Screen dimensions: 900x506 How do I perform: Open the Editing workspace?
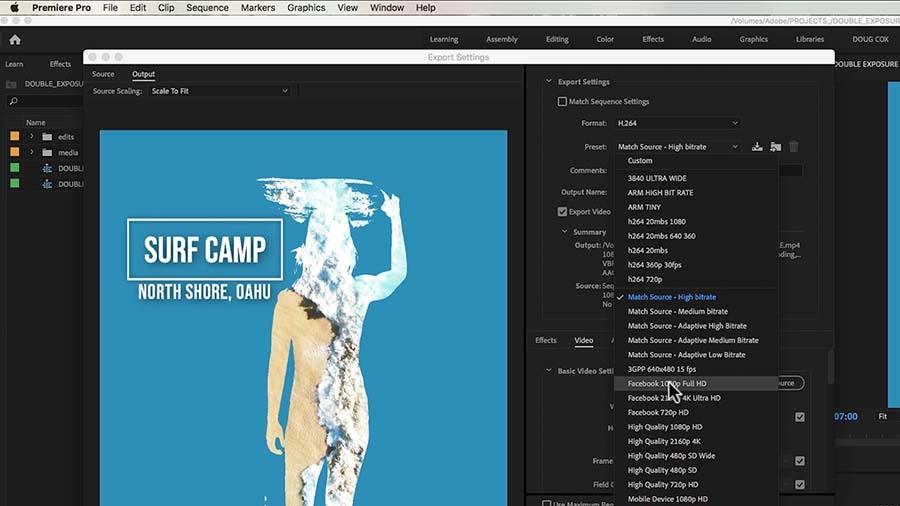[557, 40]
